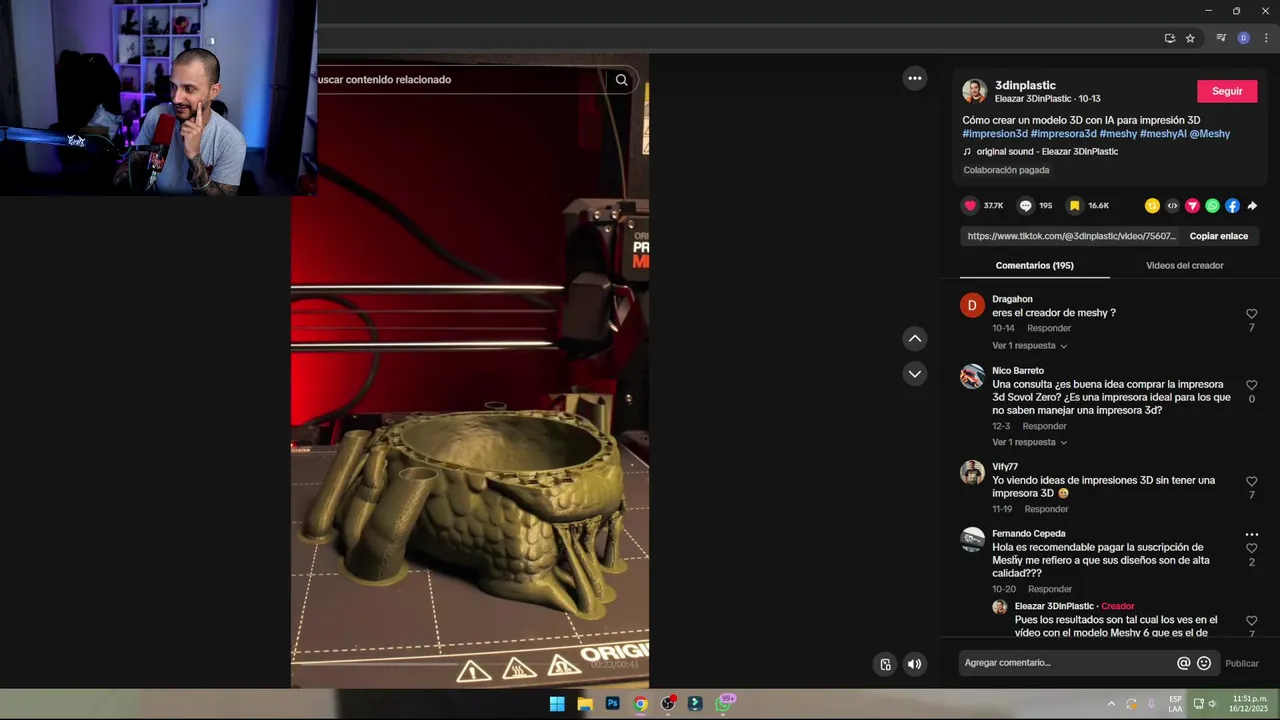Open the #meshy hashtag
Viewport: 1280px width, 720px height.
(x=1118, y=134)
